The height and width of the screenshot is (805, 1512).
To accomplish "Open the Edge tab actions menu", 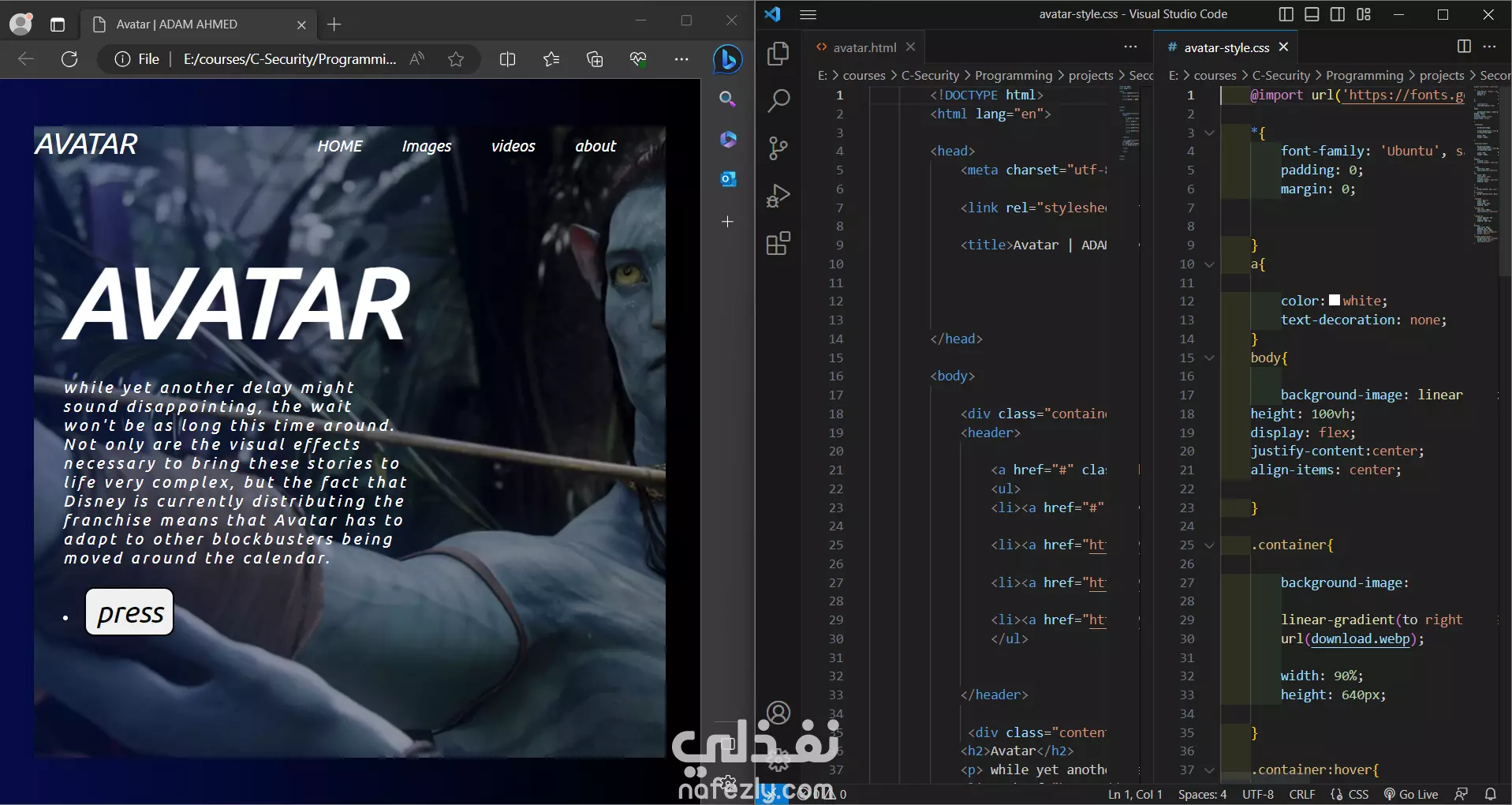I will pos(57,24).
